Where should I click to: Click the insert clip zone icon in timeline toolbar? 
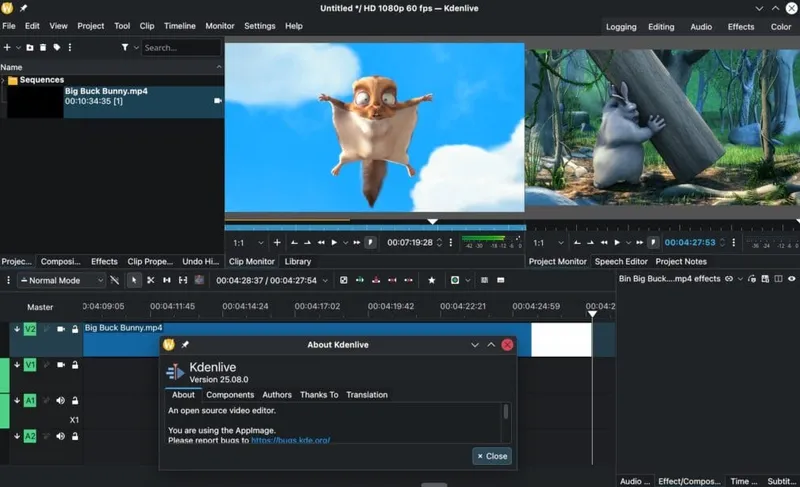pyautogui.click(x=360, y=280)
